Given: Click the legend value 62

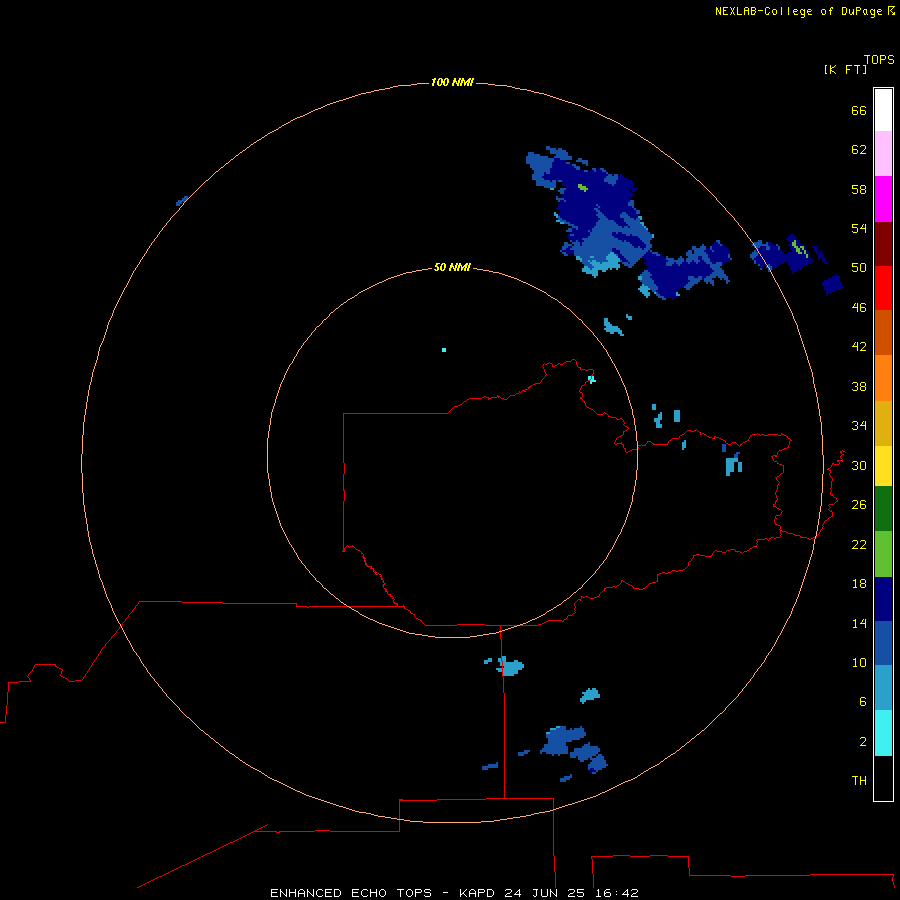Looking at the screenshot, I should 859,149.
